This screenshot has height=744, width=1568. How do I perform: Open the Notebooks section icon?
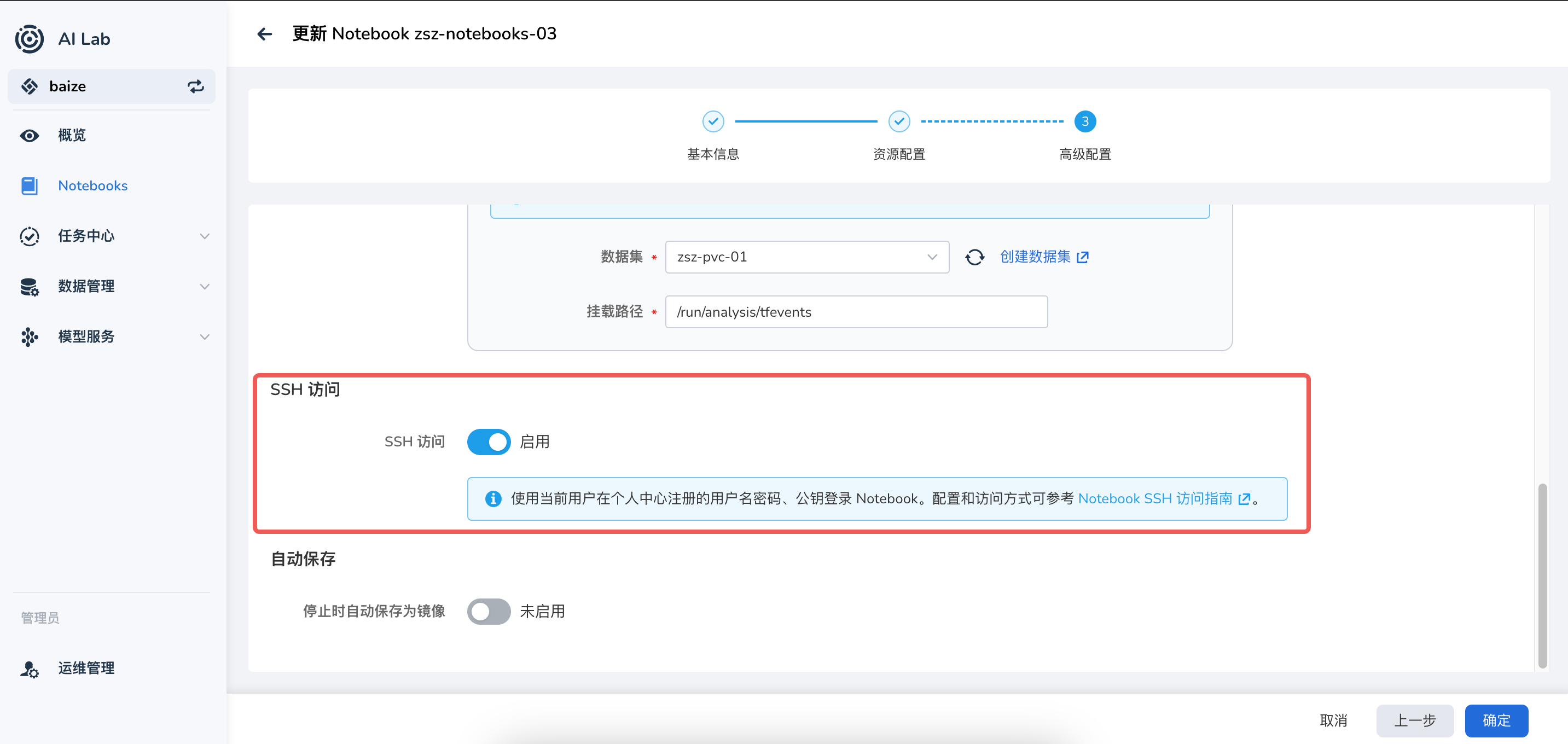coord(28,185)
